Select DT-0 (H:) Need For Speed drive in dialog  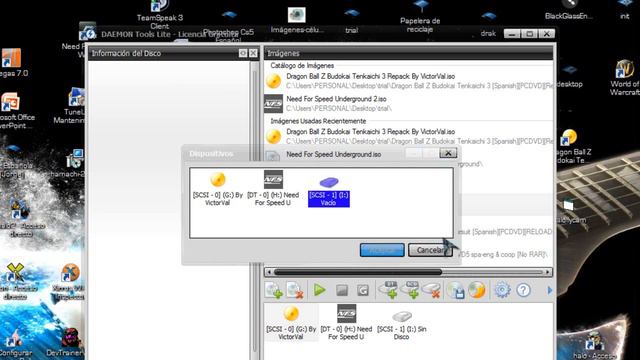[x=273, y=188]
